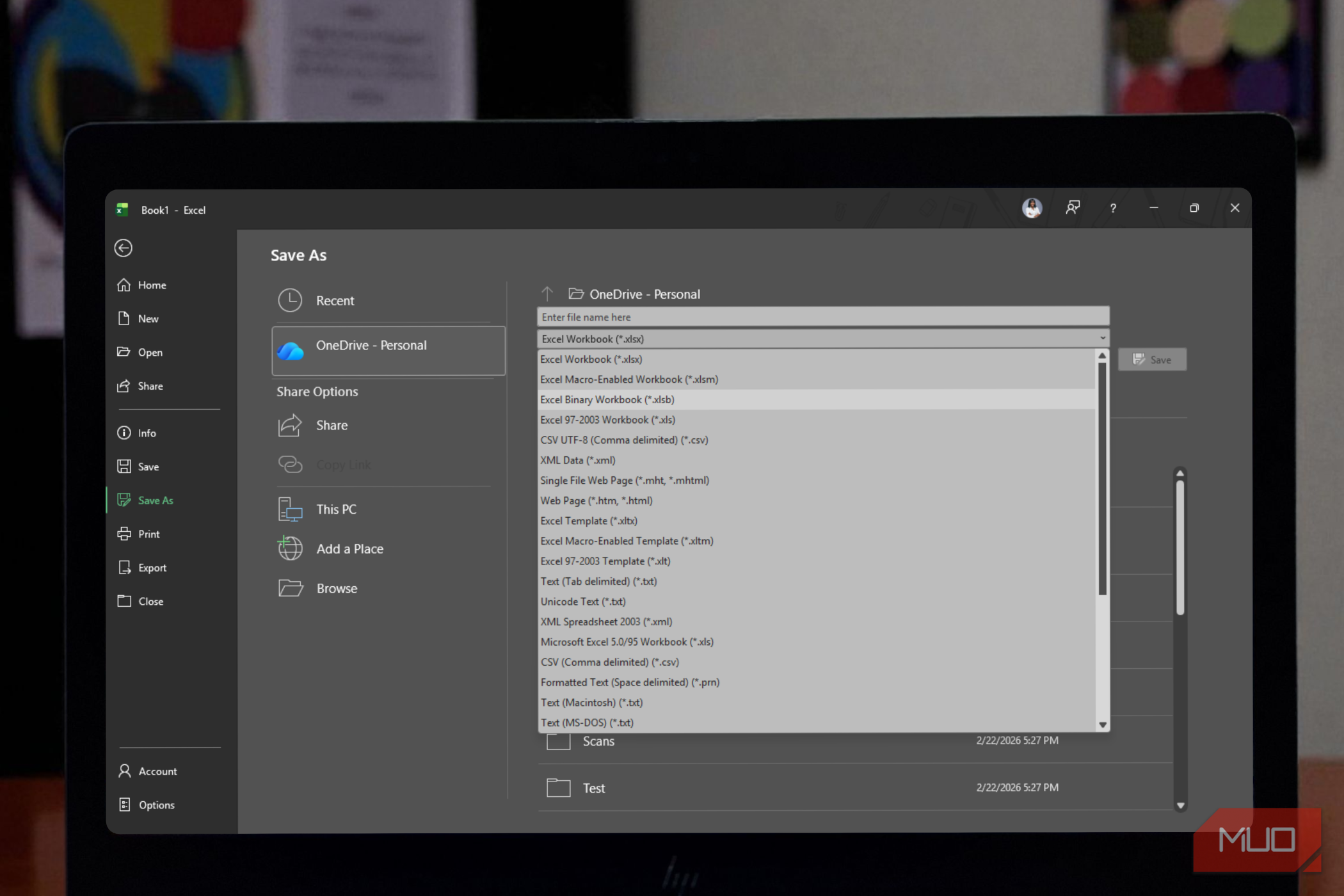This screenshot has width=1344, height=896.
Task: Click the This PC computer icon
Action: point(290,509)
